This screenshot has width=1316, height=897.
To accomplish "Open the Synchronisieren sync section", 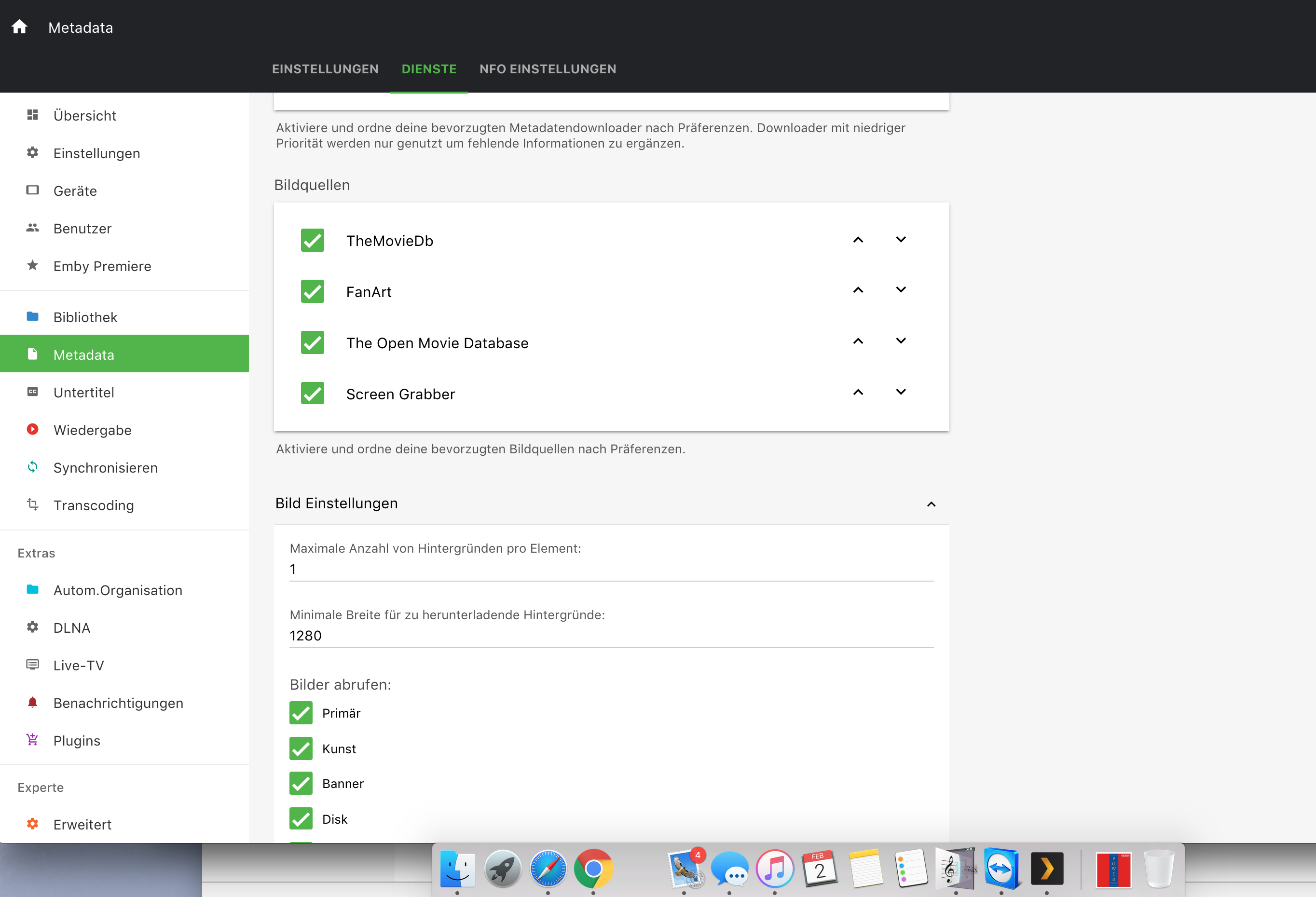I will pyautogui.click(x=124, y=467).
